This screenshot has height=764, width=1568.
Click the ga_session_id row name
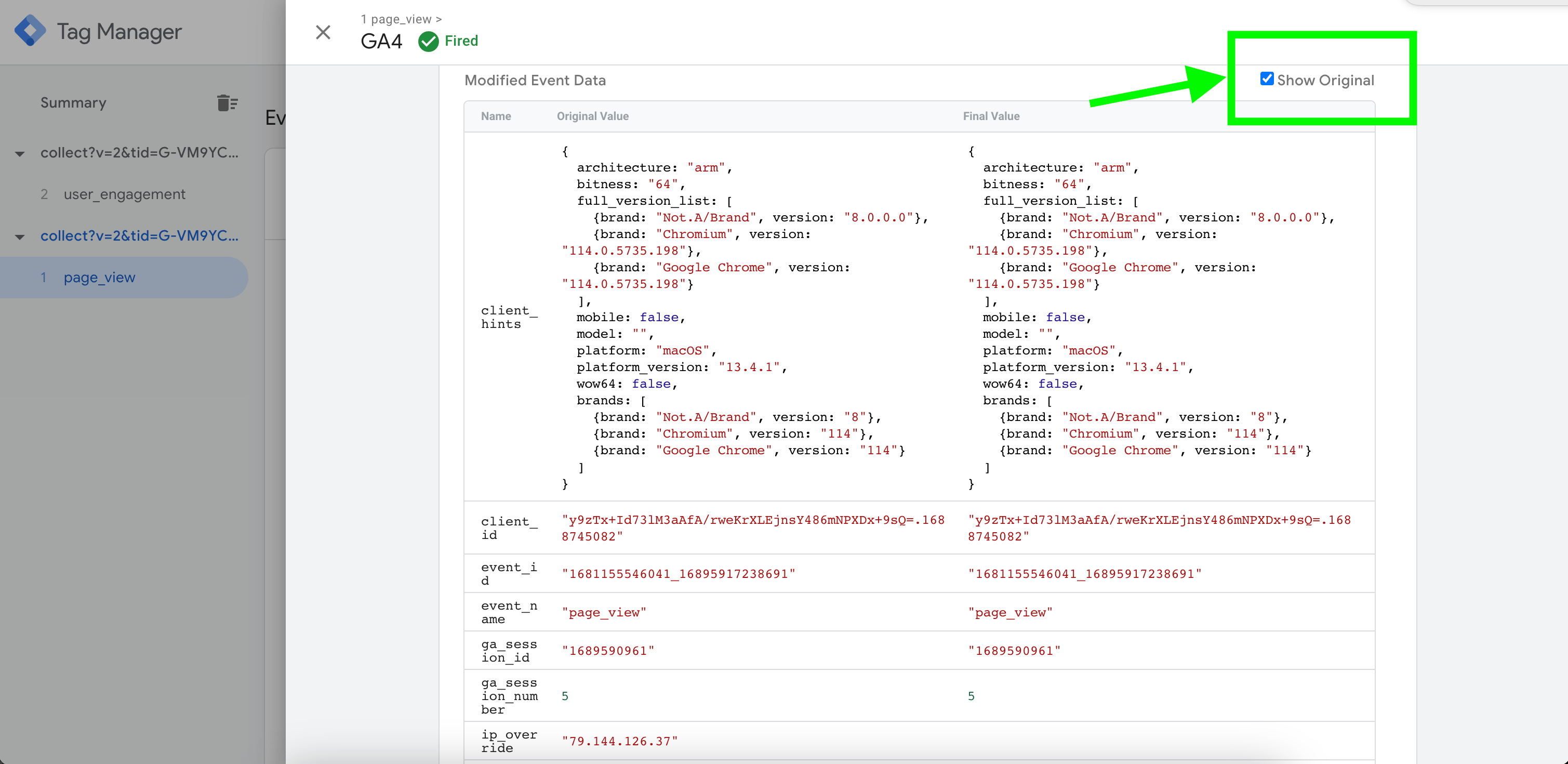point(509,651)
